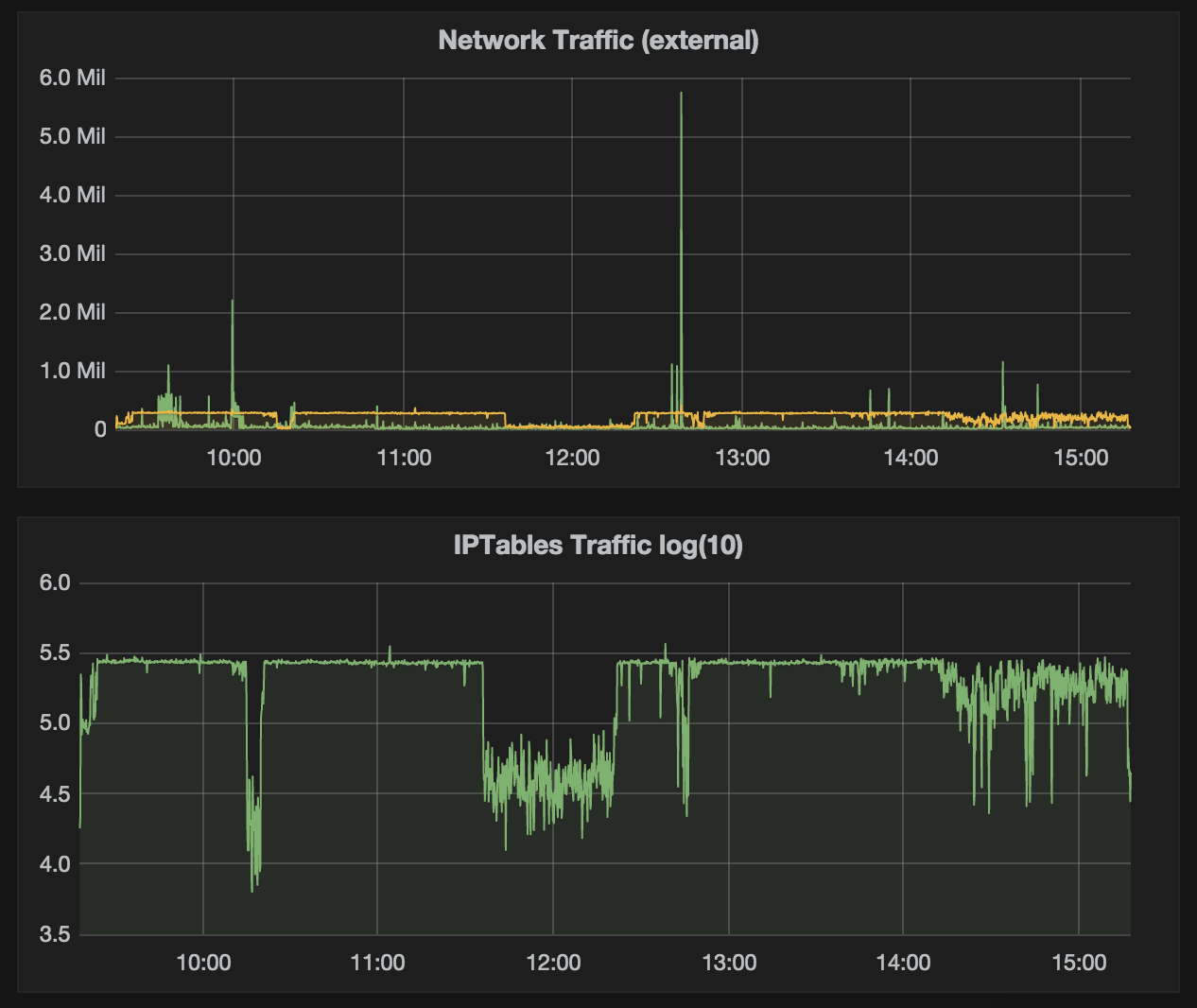The image size is (1197, 1008).
Task: Click the 6.0 Mil y-axis label
Action: 72,78
